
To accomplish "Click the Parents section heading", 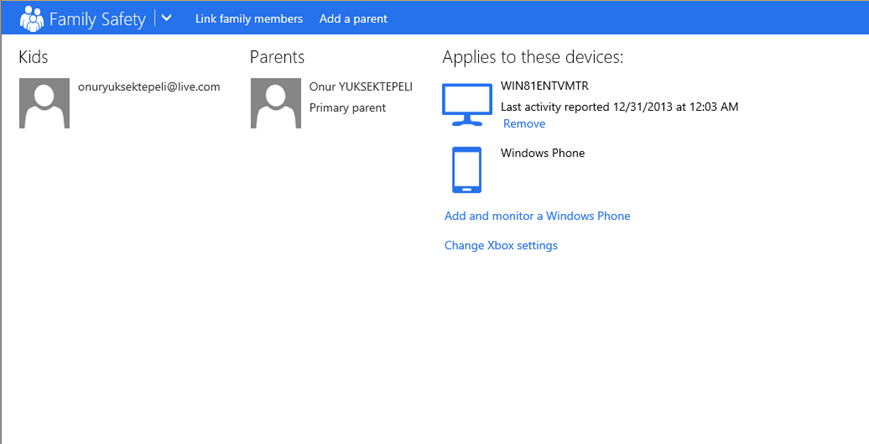I will click(277, 57).
